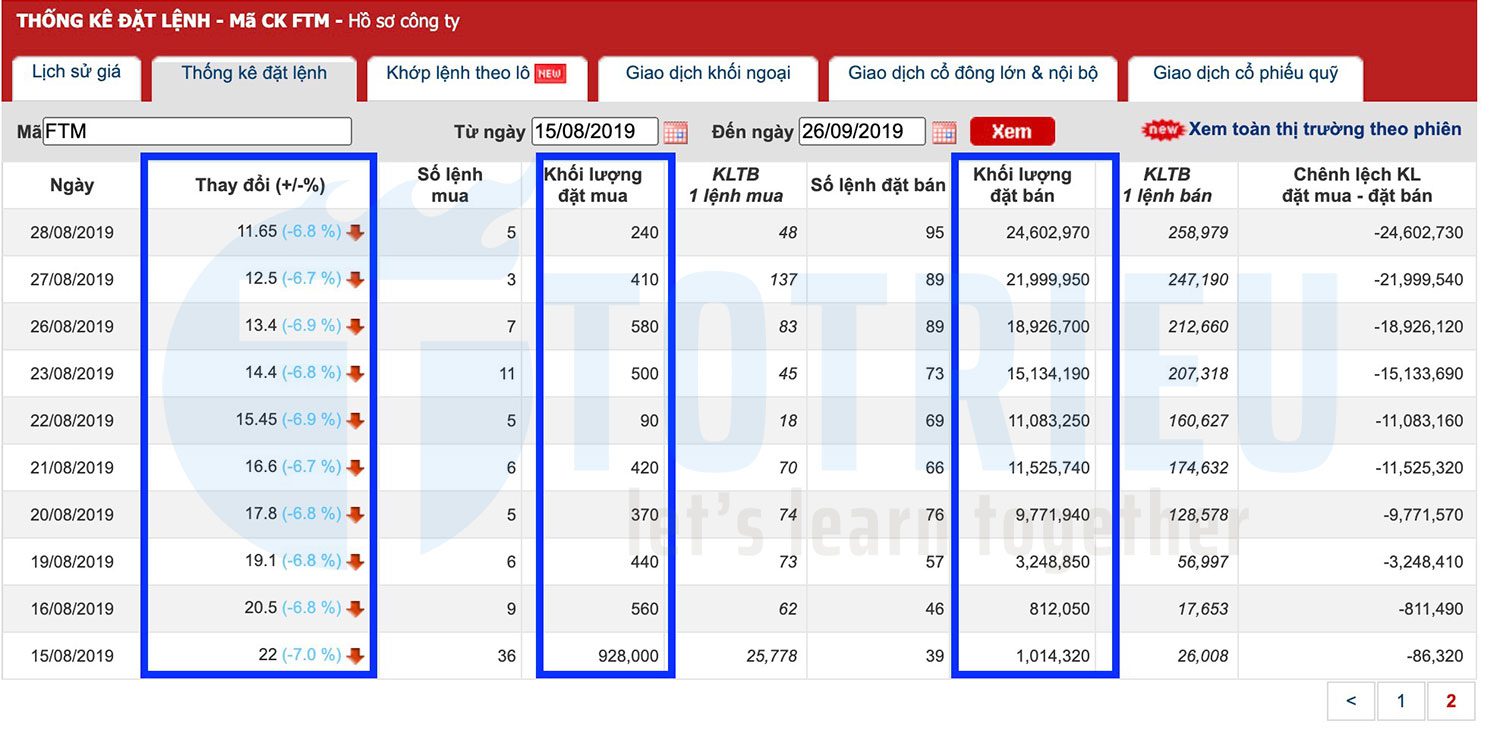Screen dimensions: 1500x730
Task: Click the red down arrow for 28/08/2019
Action: pyautogui.click(x=355, y=233)
